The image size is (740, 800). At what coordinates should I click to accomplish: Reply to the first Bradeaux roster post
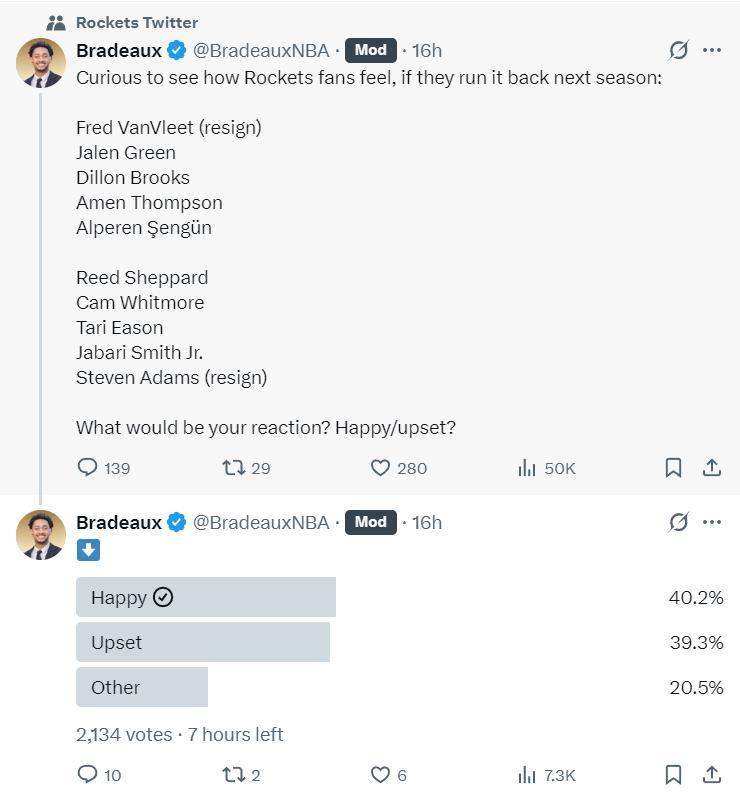tap(88, 467)
